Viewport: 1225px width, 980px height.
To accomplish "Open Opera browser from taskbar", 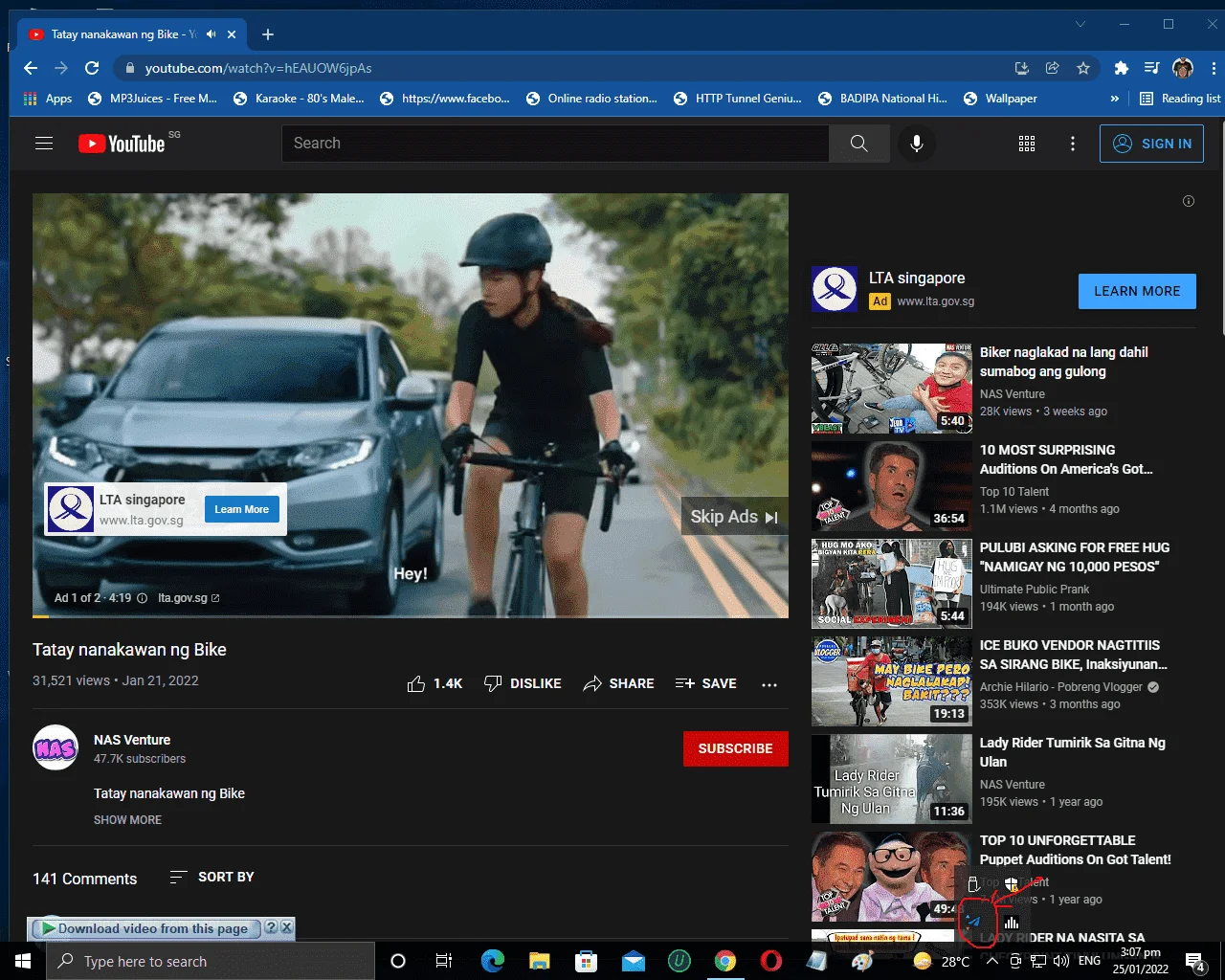I will click(771, 961).
